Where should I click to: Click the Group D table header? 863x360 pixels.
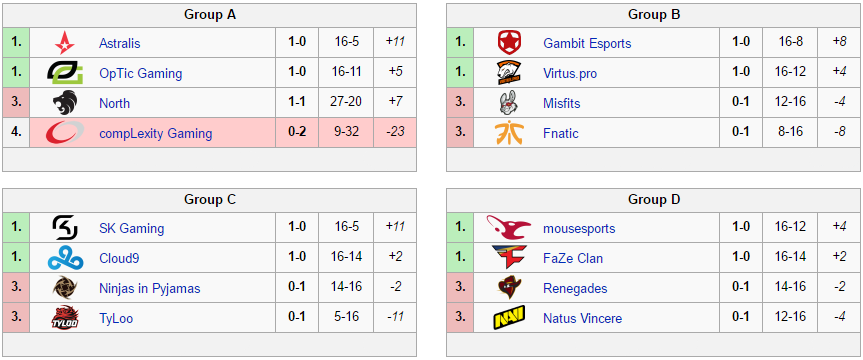[x=654, y=199]
